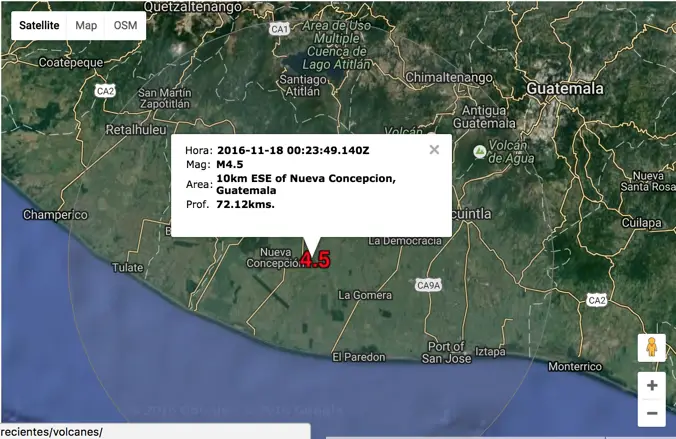Image resolution: width=676 pixels, height=439 pixels.
Task: Click the CA1 road shield
Action: (x=280, y=30)
